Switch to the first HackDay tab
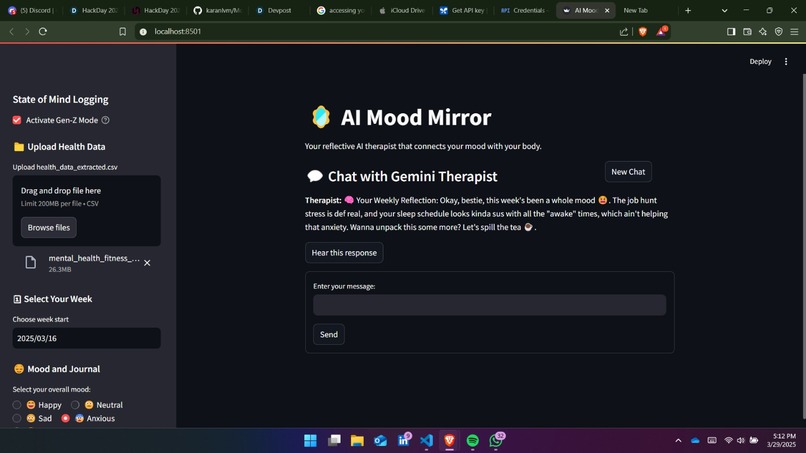This screenshot has width=806, height=453. (x=94, y=10)
